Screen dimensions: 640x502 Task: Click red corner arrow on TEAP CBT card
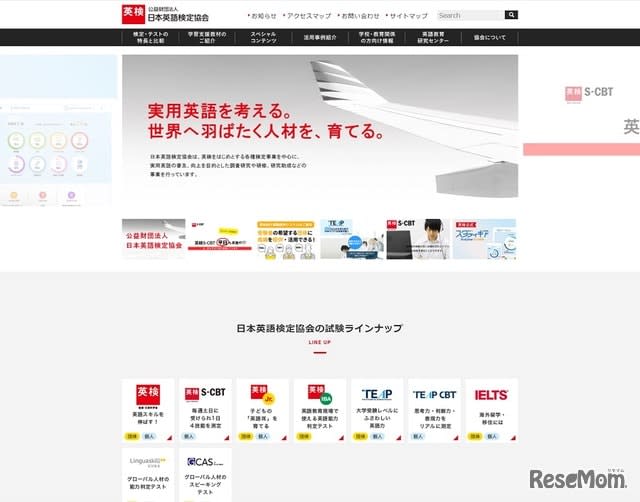[x=456, y=438]
